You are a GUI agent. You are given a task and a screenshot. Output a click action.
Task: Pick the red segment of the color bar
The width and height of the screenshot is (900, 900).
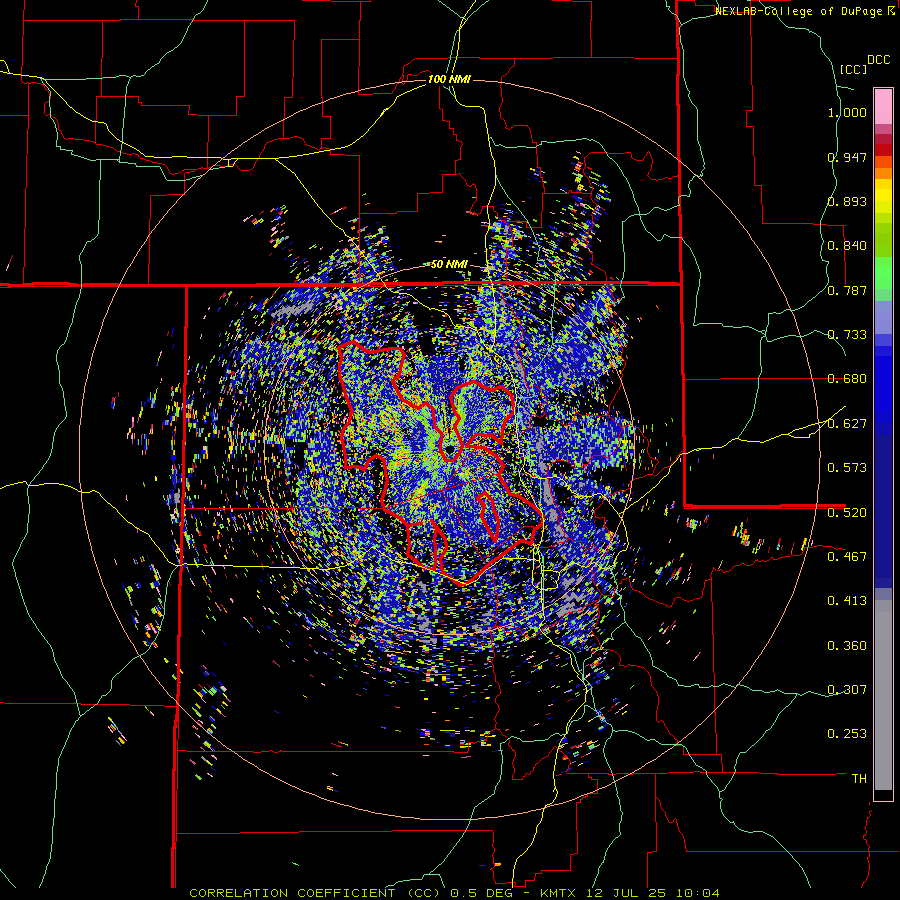(883, 149)
